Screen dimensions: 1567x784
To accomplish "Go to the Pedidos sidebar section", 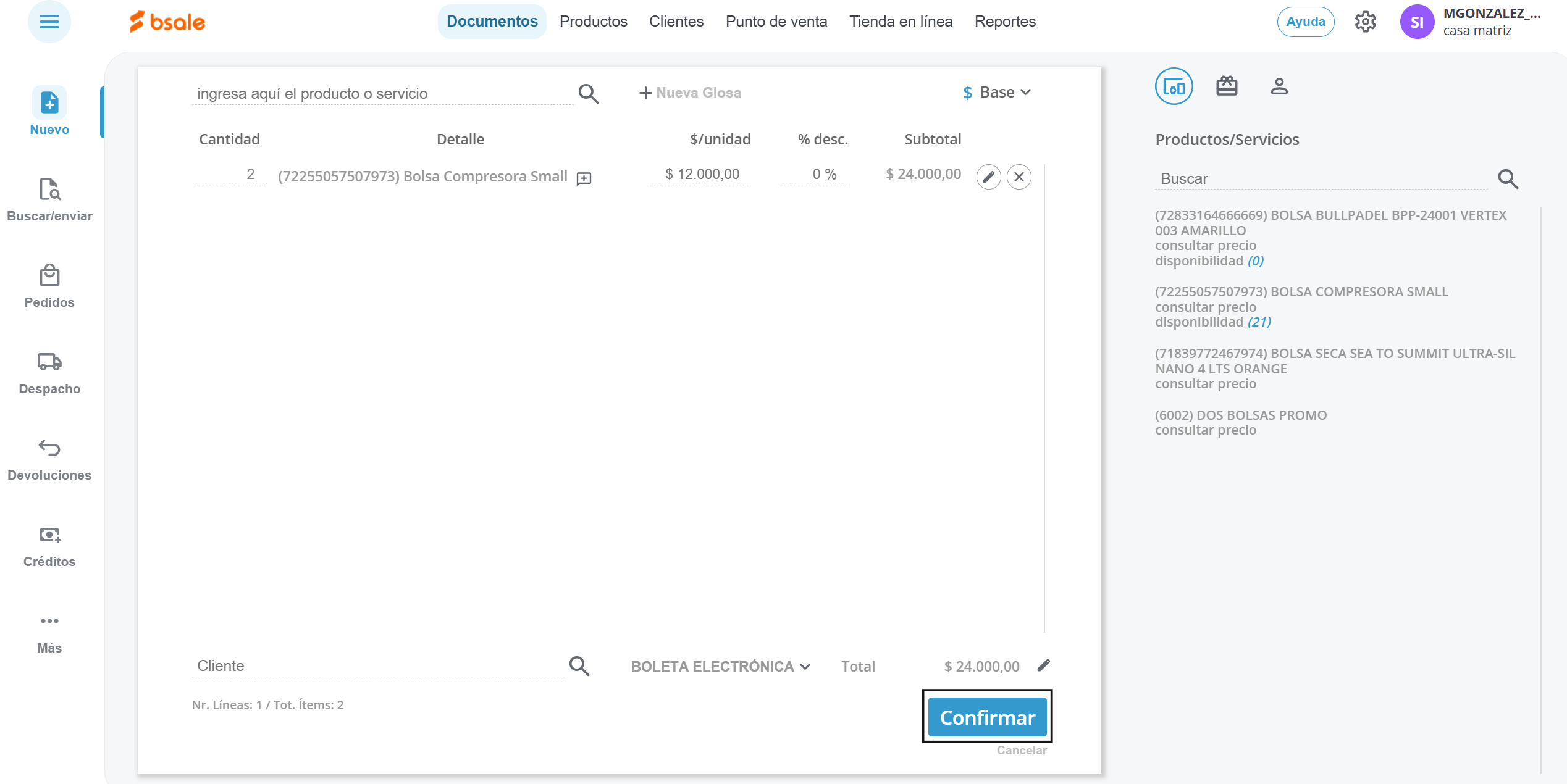I will pos(49,285).
